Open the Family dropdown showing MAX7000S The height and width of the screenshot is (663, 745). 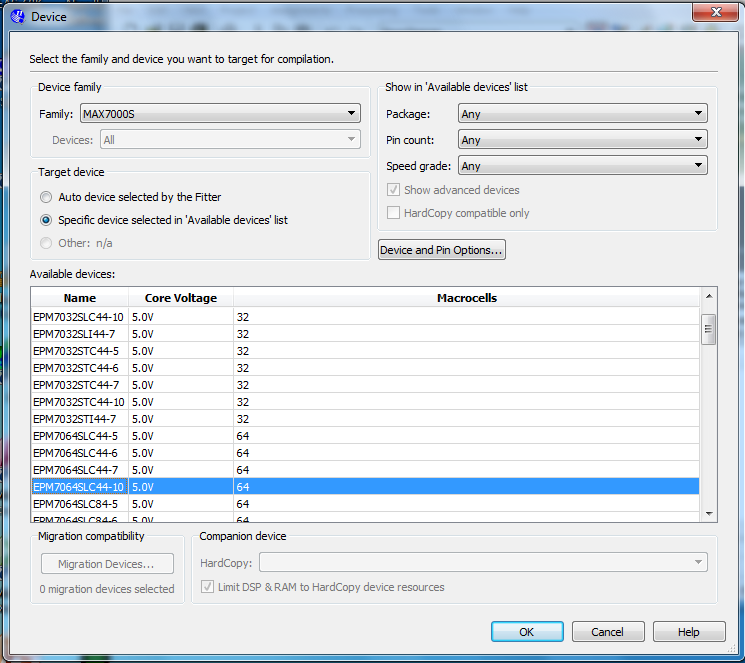pos(220,114)
